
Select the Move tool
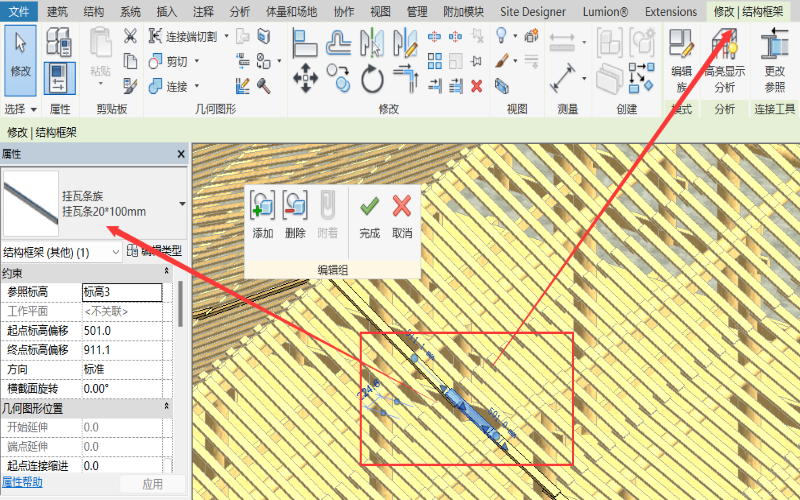305,78
